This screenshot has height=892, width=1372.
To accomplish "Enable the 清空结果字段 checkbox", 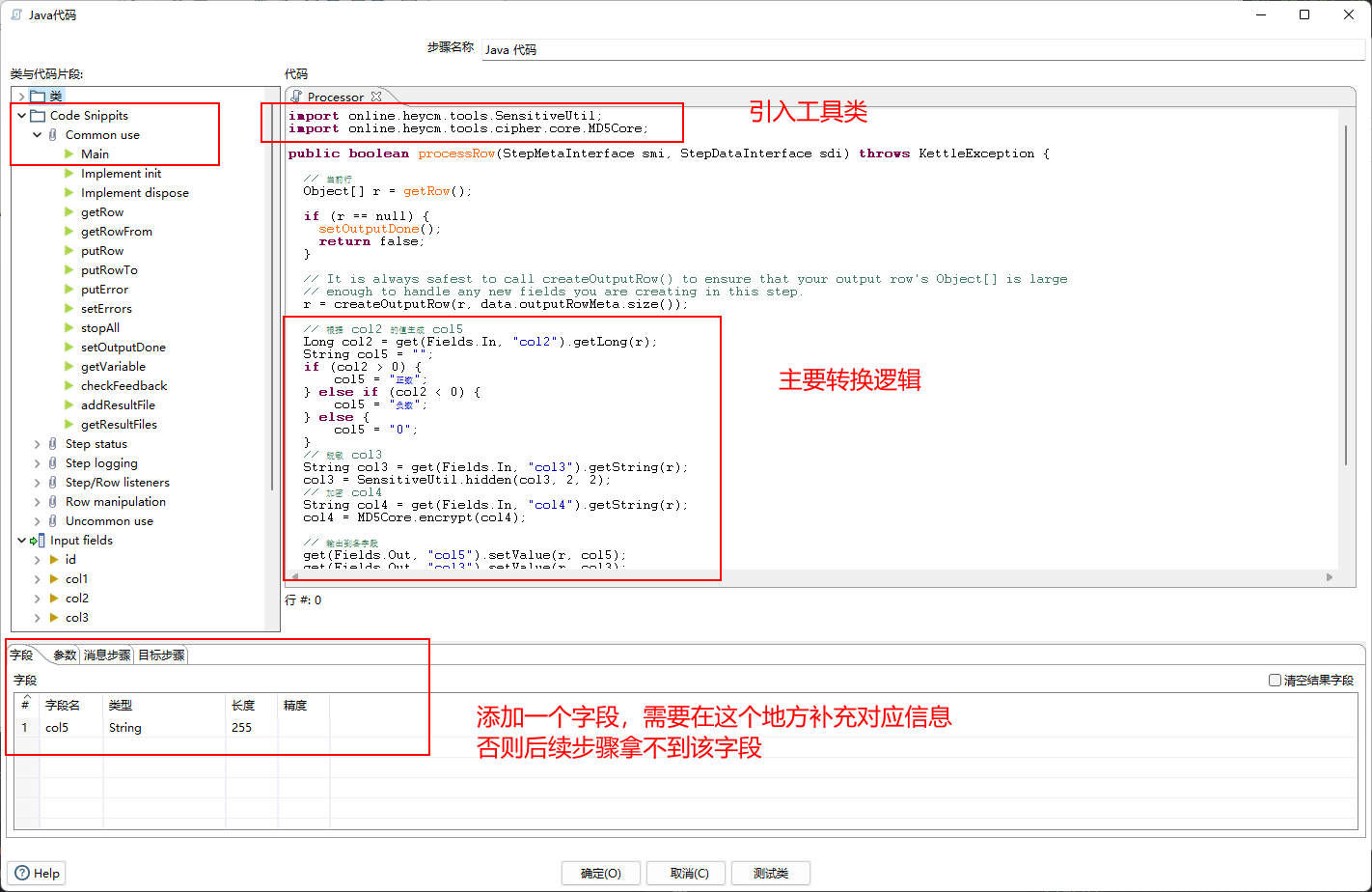I will (x=1275, y=681).
